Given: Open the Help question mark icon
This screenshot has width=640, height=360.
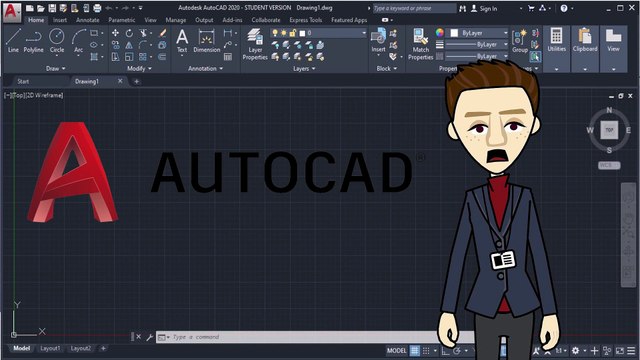Looking at the screenshot, I should [564, 8].
